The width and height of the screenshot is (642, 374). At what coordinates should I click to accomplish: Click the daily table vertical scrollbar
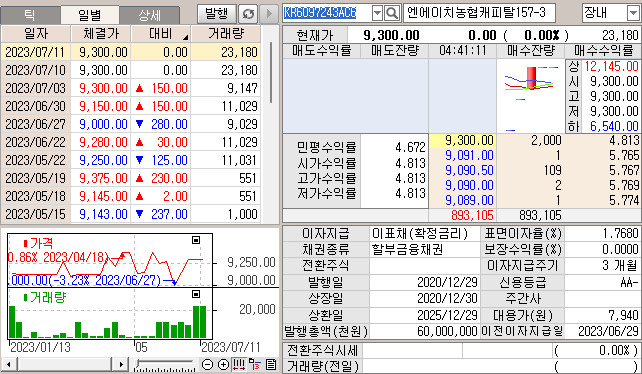coord(271,73)
